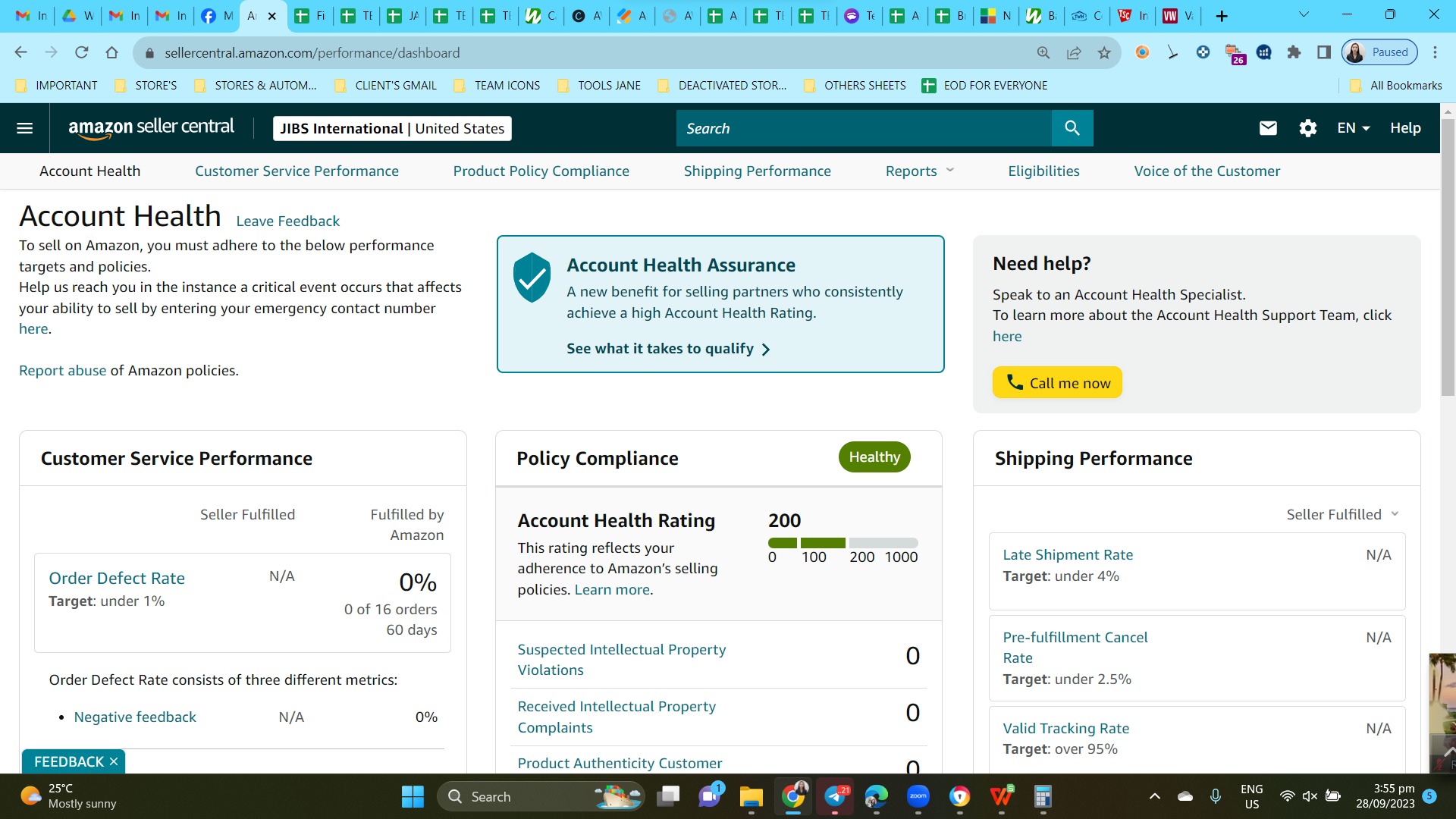
Task: Switch to the Shipping Performance tab
Action: pos(758,171)
